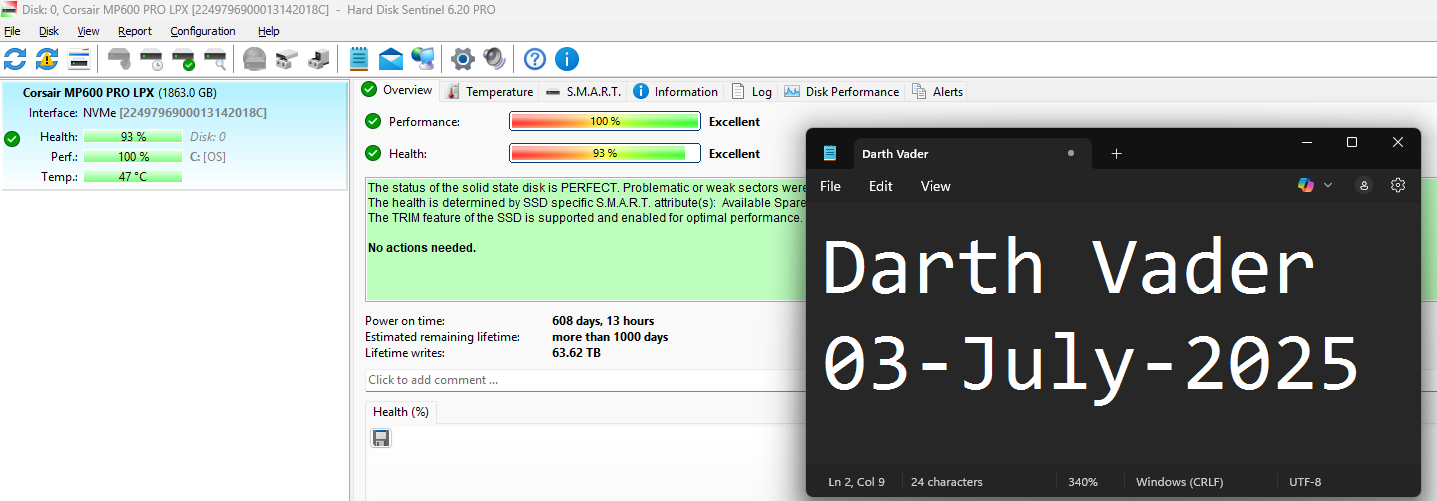The image size is (1437, 501).
Task: Open the S.M.A.R.T. tab
Action: coord(584,92)
